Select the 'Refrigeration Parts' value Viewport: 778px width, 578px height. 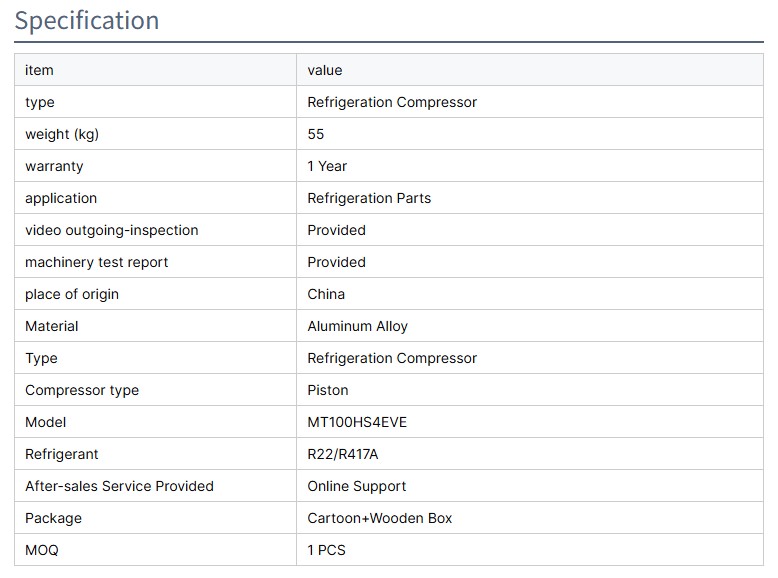tap(369, 198)
